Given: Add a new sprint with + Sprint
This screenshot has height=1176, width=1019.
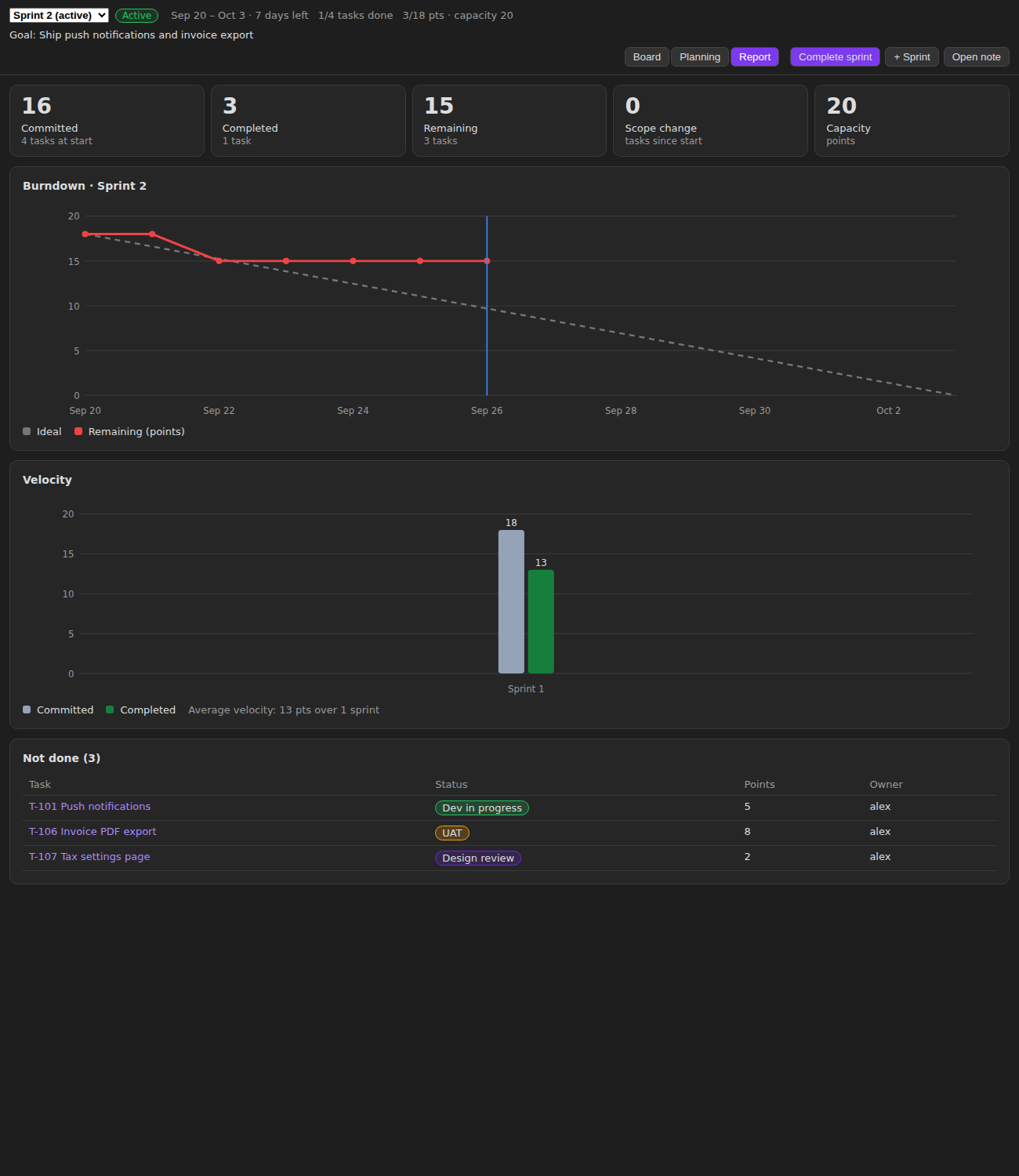Looking at the screenshot, I should pyautogui.click(x=912, y=57).
